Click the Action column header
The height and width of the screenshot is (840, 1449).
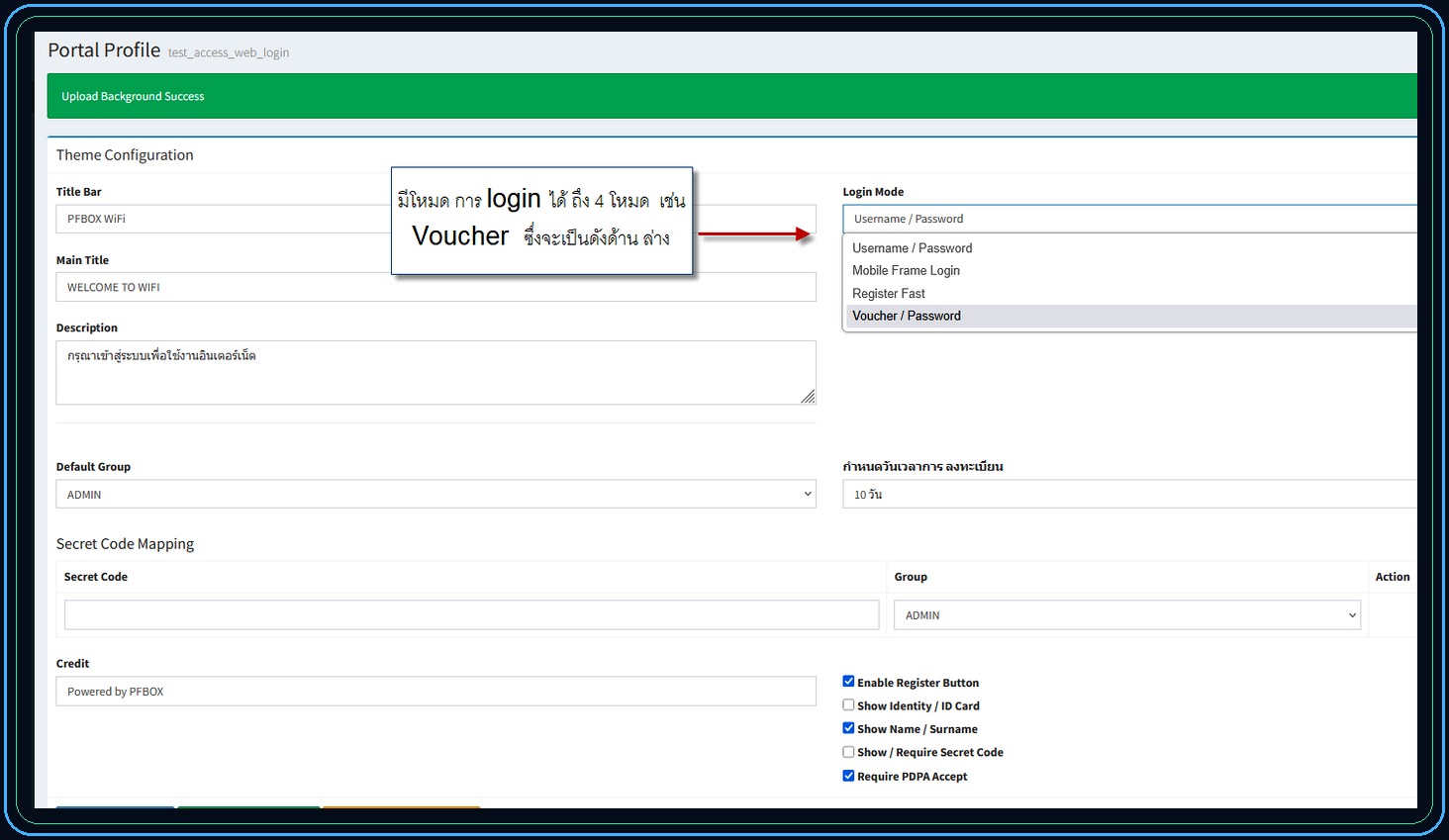click(x=1393, y=577)
